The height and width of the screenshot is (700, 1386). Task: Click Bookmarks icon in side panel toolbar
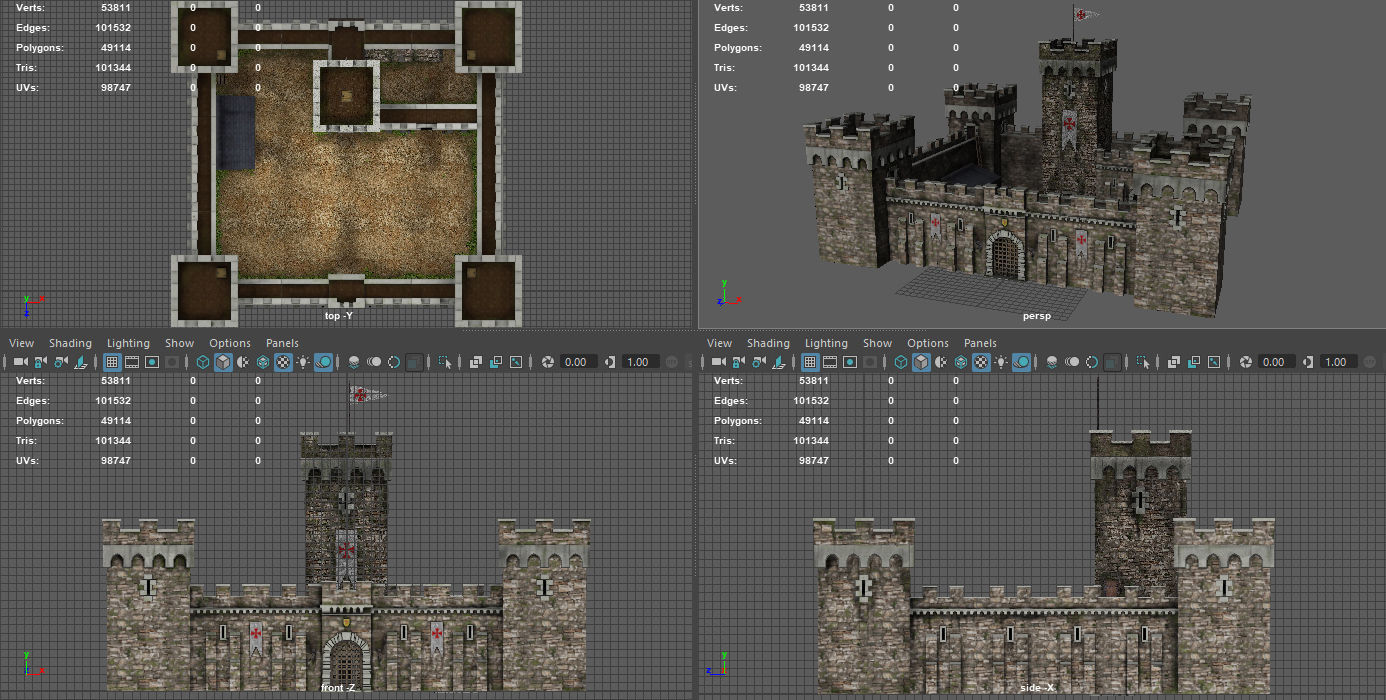click(x=781, y=362)
